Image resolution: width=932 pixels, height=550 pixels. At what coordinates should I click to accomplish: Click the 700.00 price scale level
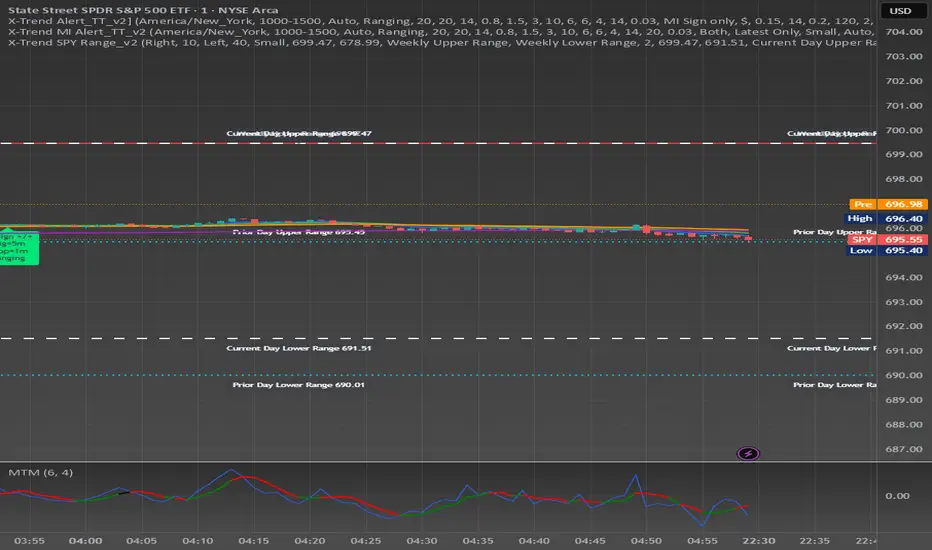(904, 130)
